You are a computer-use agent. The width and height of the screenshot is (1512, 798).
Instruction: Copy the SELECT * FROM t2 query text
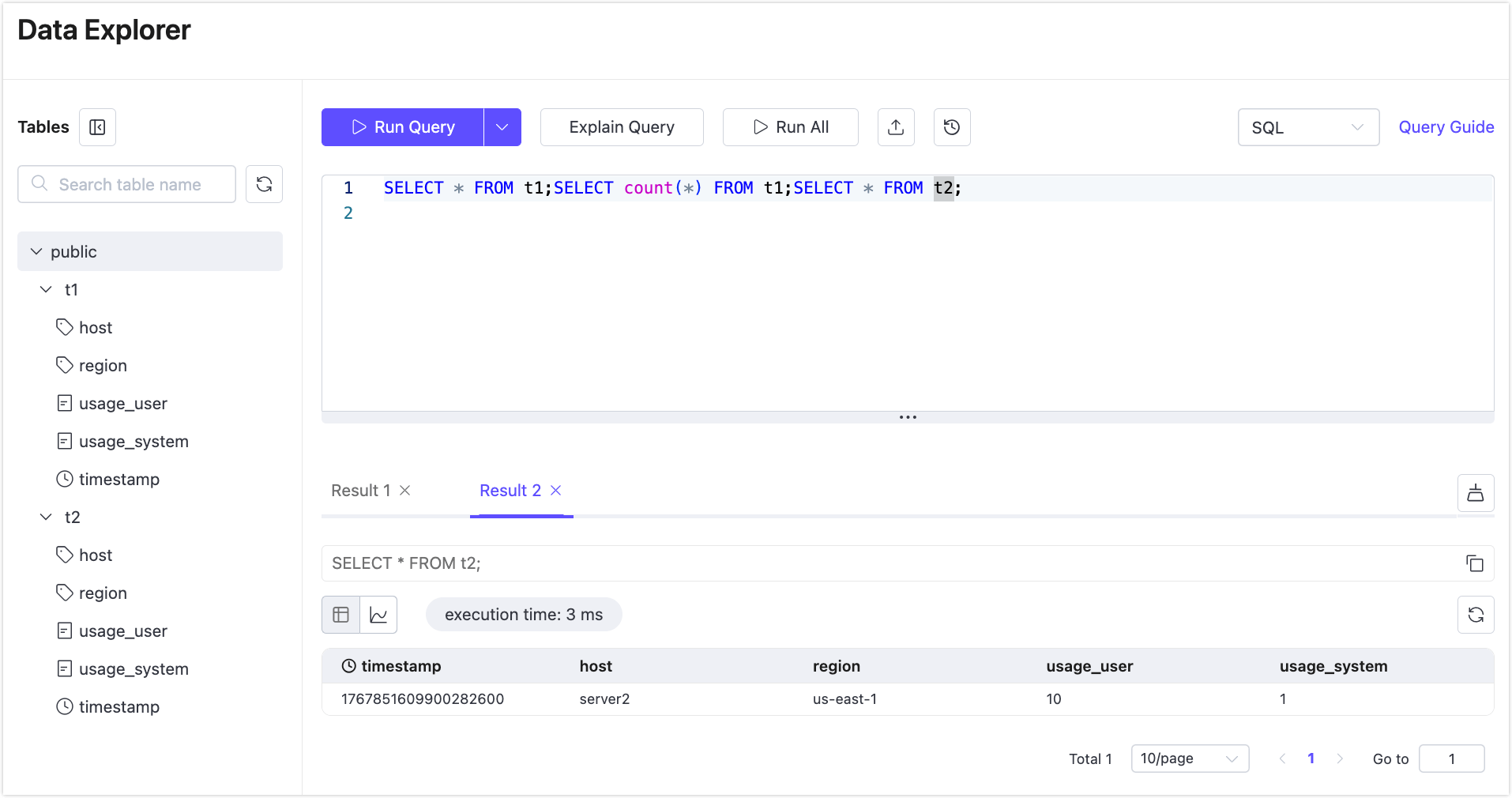click(1476, 563)
